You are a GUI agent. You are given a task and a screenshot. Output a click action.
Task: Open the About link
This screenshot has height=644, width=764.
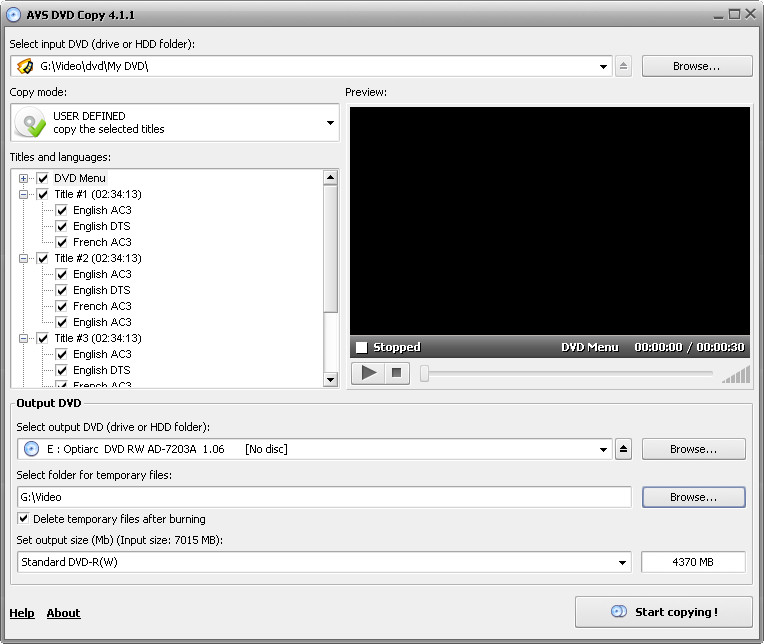click(63, 613)
